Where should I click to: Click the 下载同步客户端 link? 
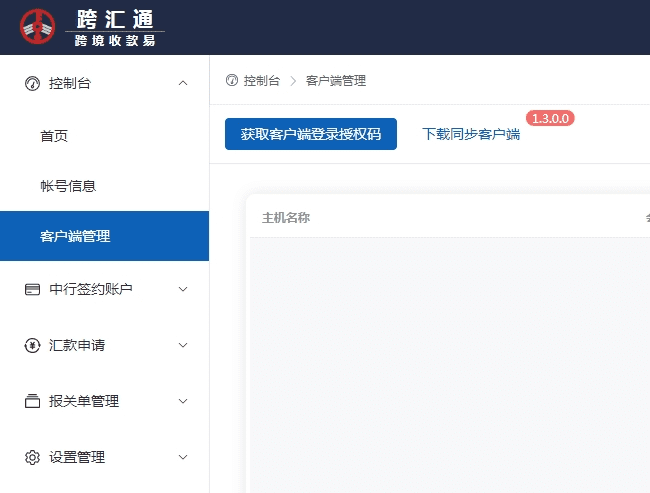471,134
